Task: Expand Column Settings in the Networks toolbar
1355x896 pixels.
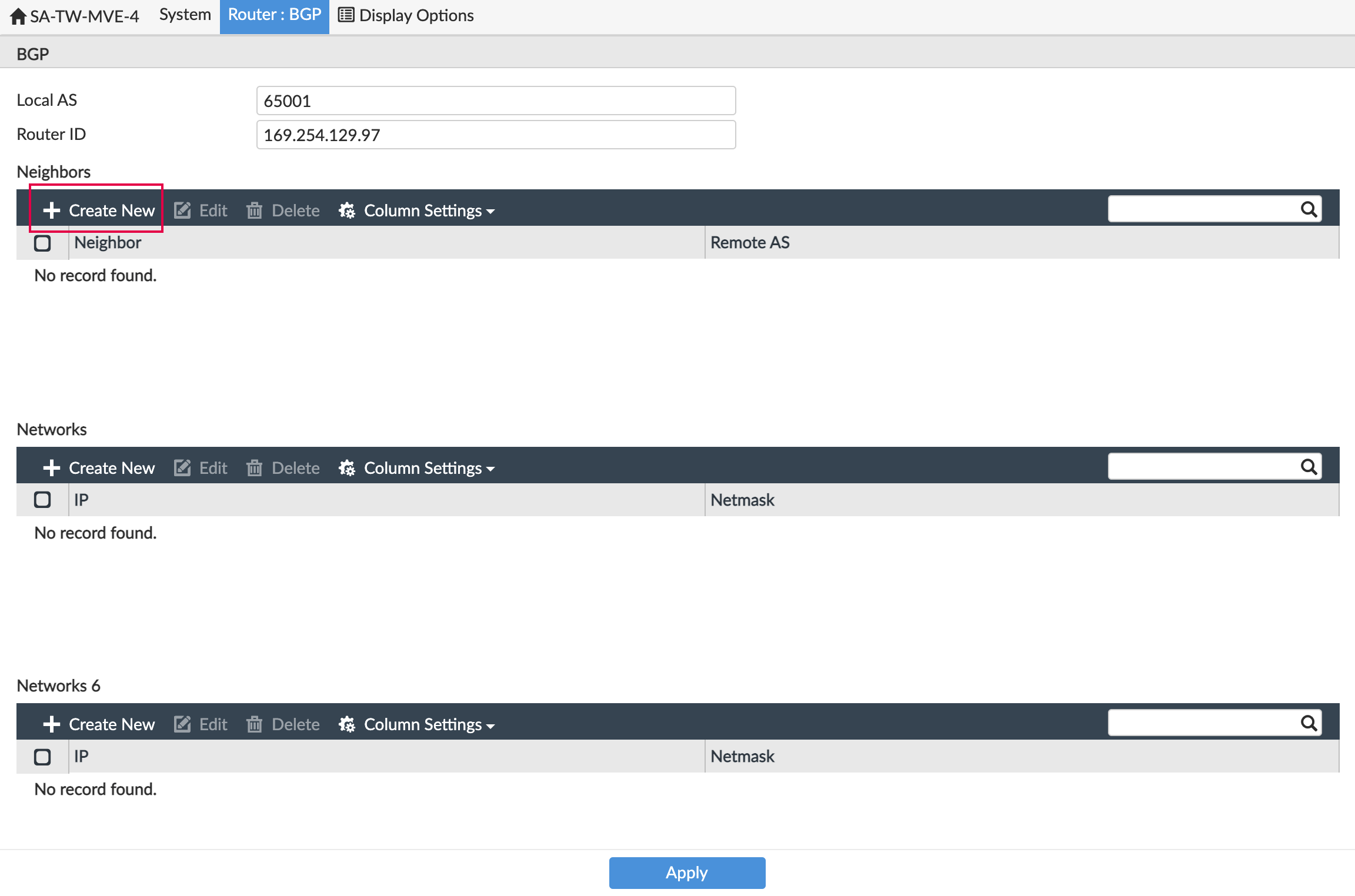Action: point(428,467)
